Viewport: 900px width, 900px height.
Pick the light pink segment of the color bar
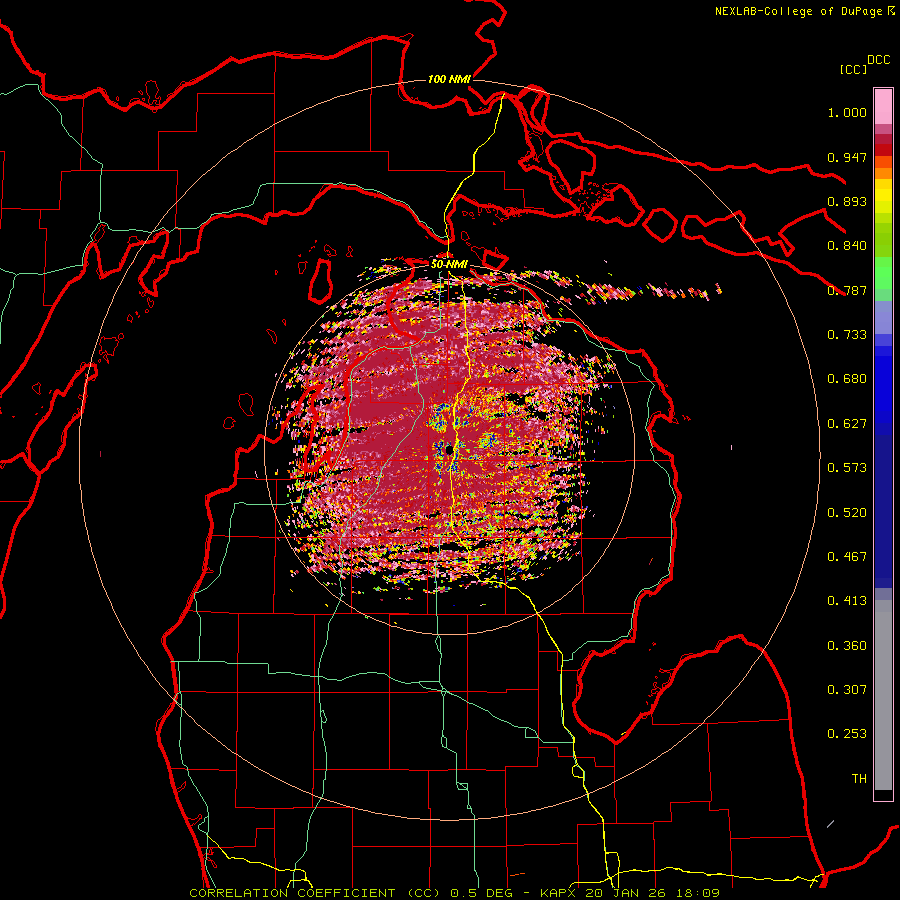tap(883, 107)
